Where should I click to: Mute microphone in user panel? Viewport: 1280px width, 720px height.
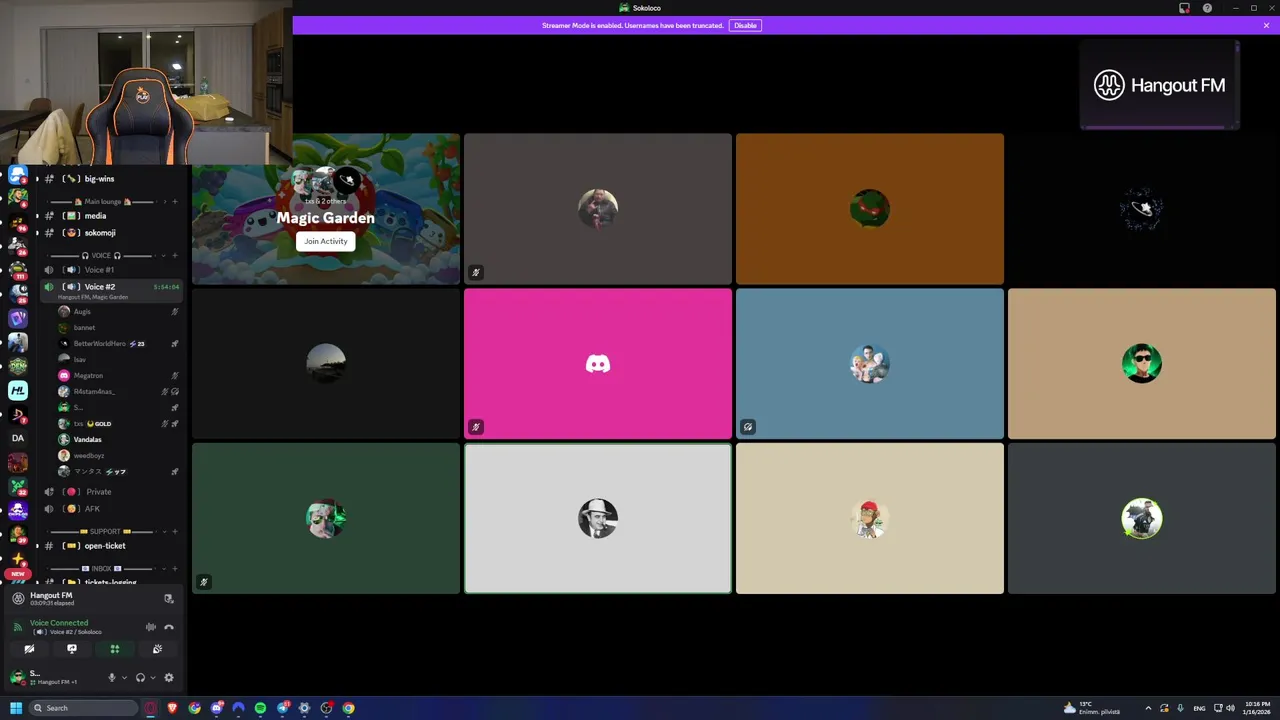pyautogui.click(x=112, y=678)
